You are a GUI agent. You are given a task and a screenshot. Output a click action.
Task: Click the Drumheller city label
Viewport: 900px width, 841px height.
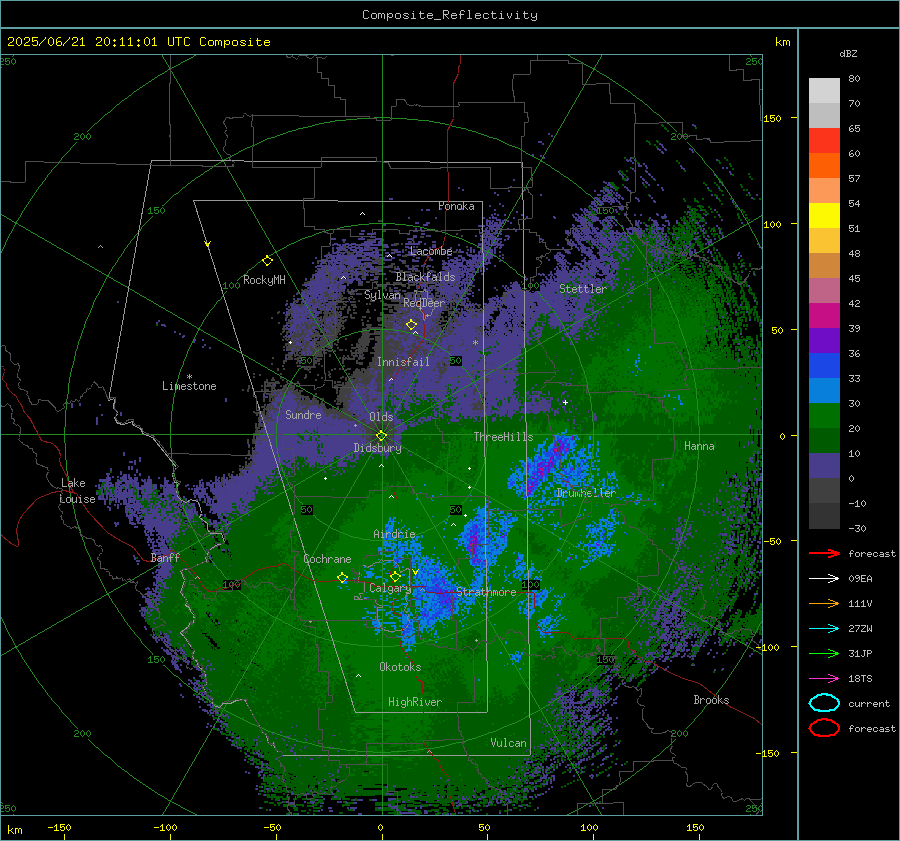click(x=585, y=493)
